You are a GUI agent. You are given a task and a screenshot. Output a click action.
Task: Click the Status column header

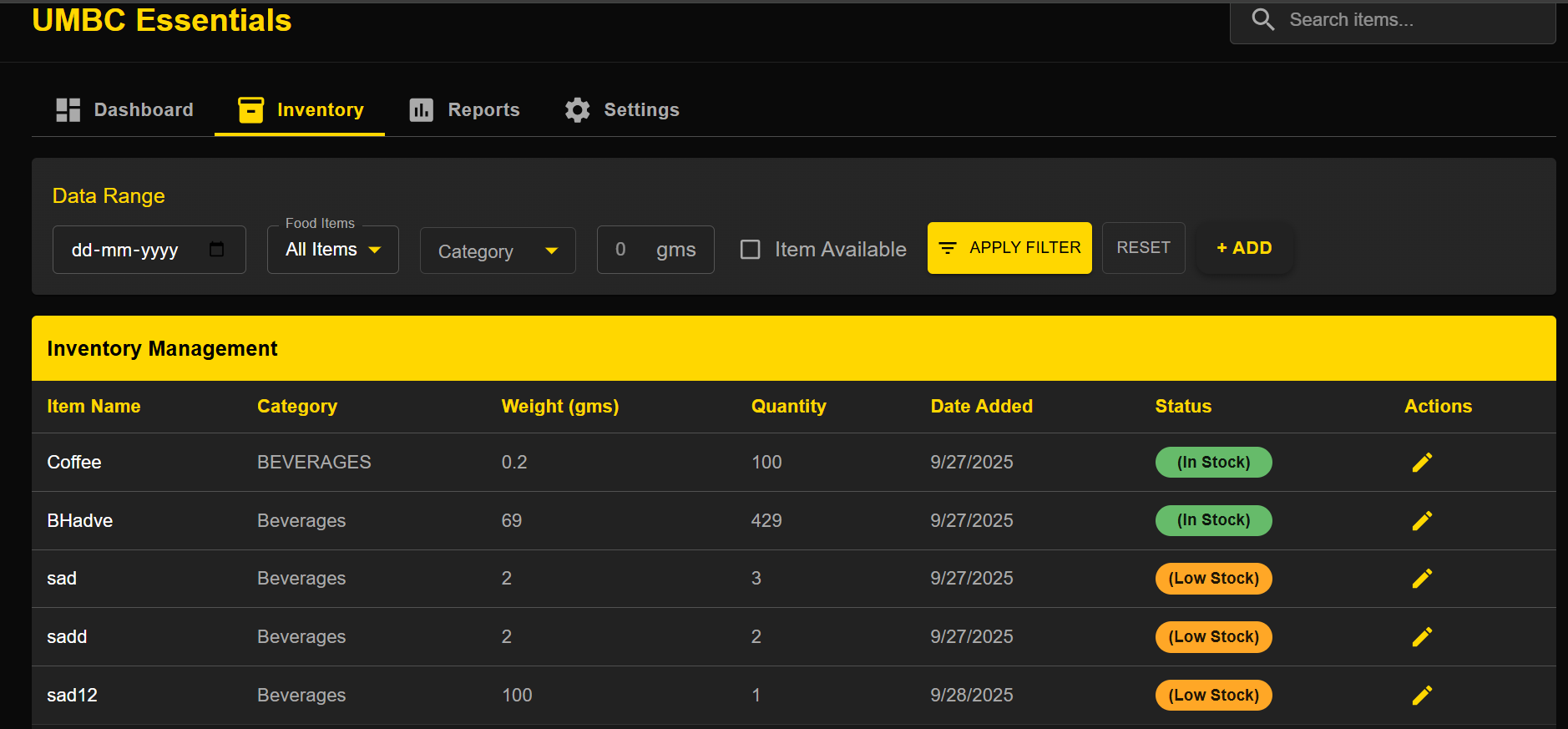[1183, 407]
